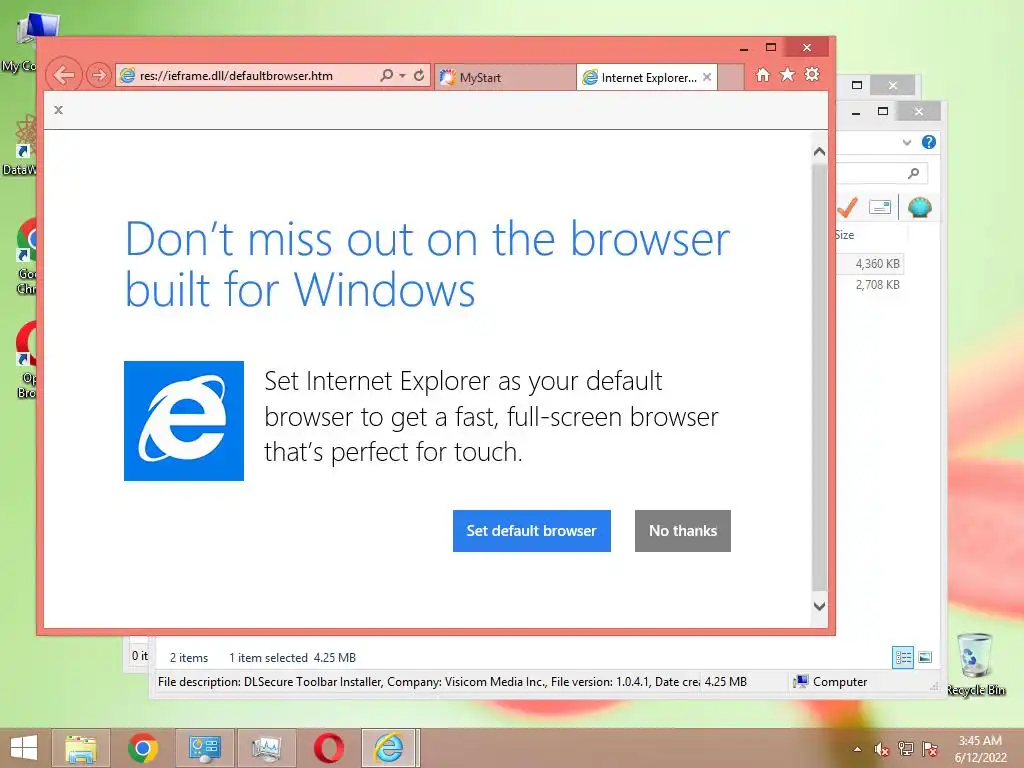Screen dimensions: 1024x768
Task: Go to the IE home page icon
Action: [763, 74]
